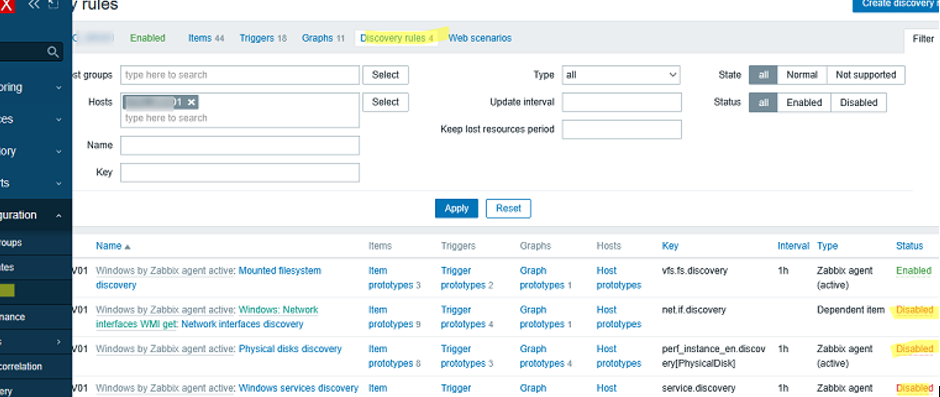Screen dimensions: 940x397
Task: Reset the filter
Action: 508,208
